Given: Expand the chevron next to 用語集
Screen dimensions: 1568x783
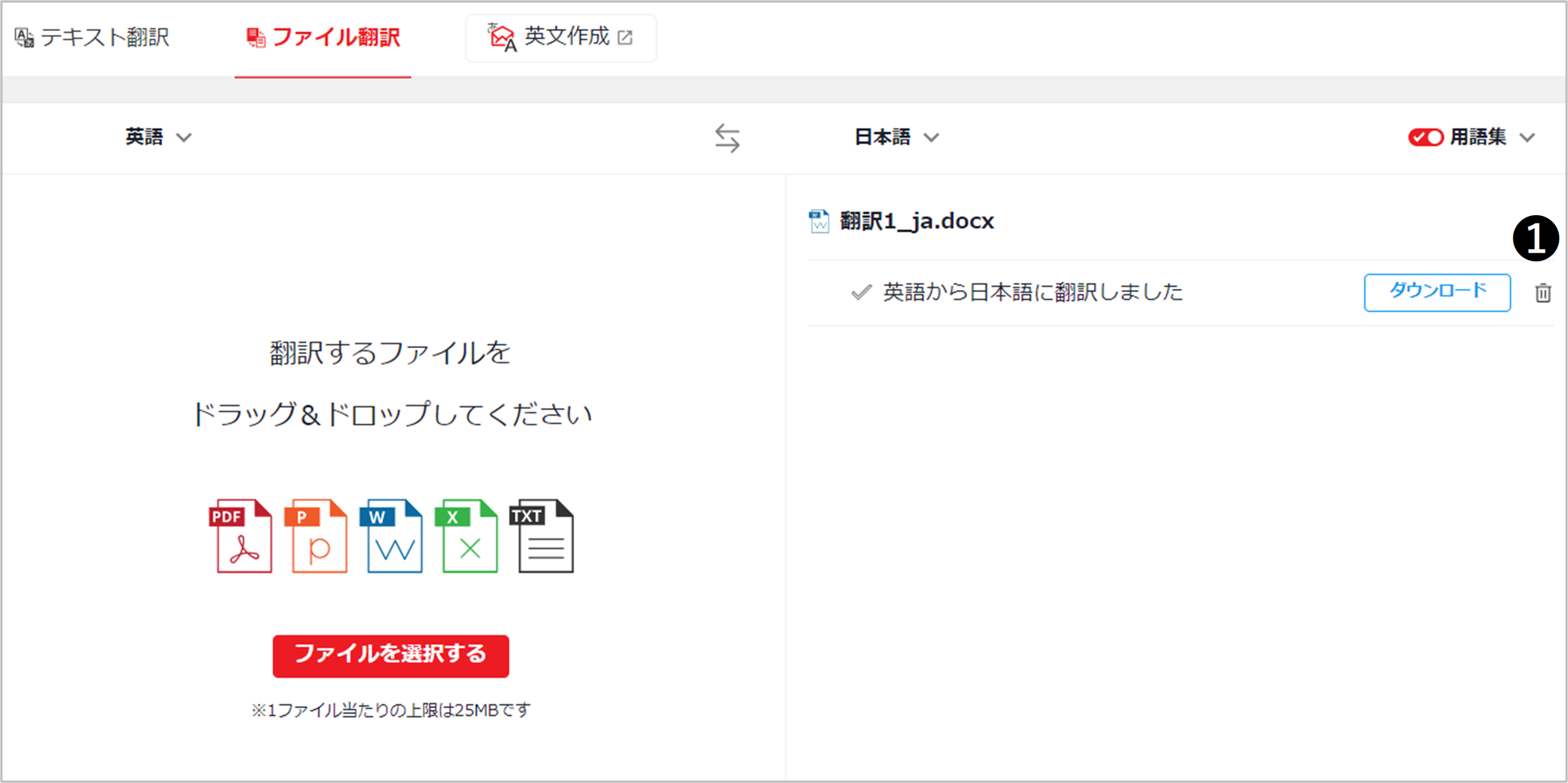Looking at the screenshot, I should [x=1526, y=138].
